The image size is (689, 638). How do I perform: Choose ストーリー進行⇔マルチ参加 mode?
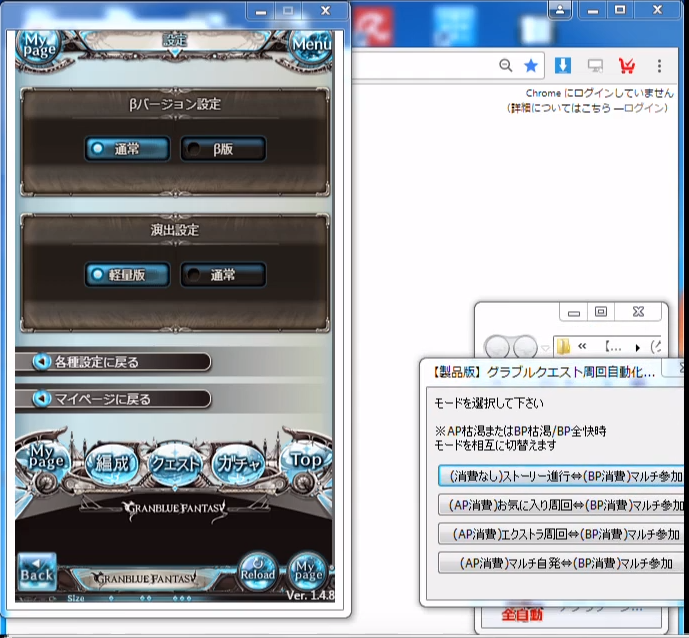coord(561,476)
